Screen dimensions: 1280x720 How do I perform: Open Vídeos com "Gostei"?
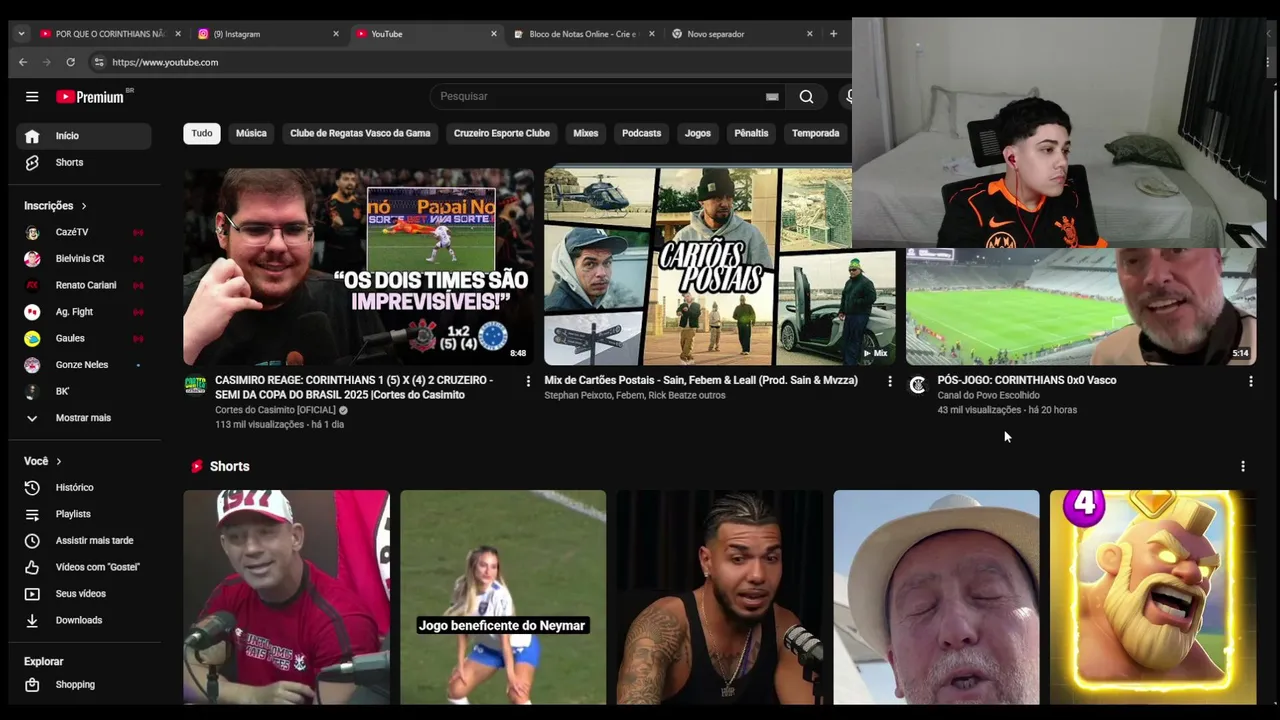pyautogui.click(x=84, y=567)
